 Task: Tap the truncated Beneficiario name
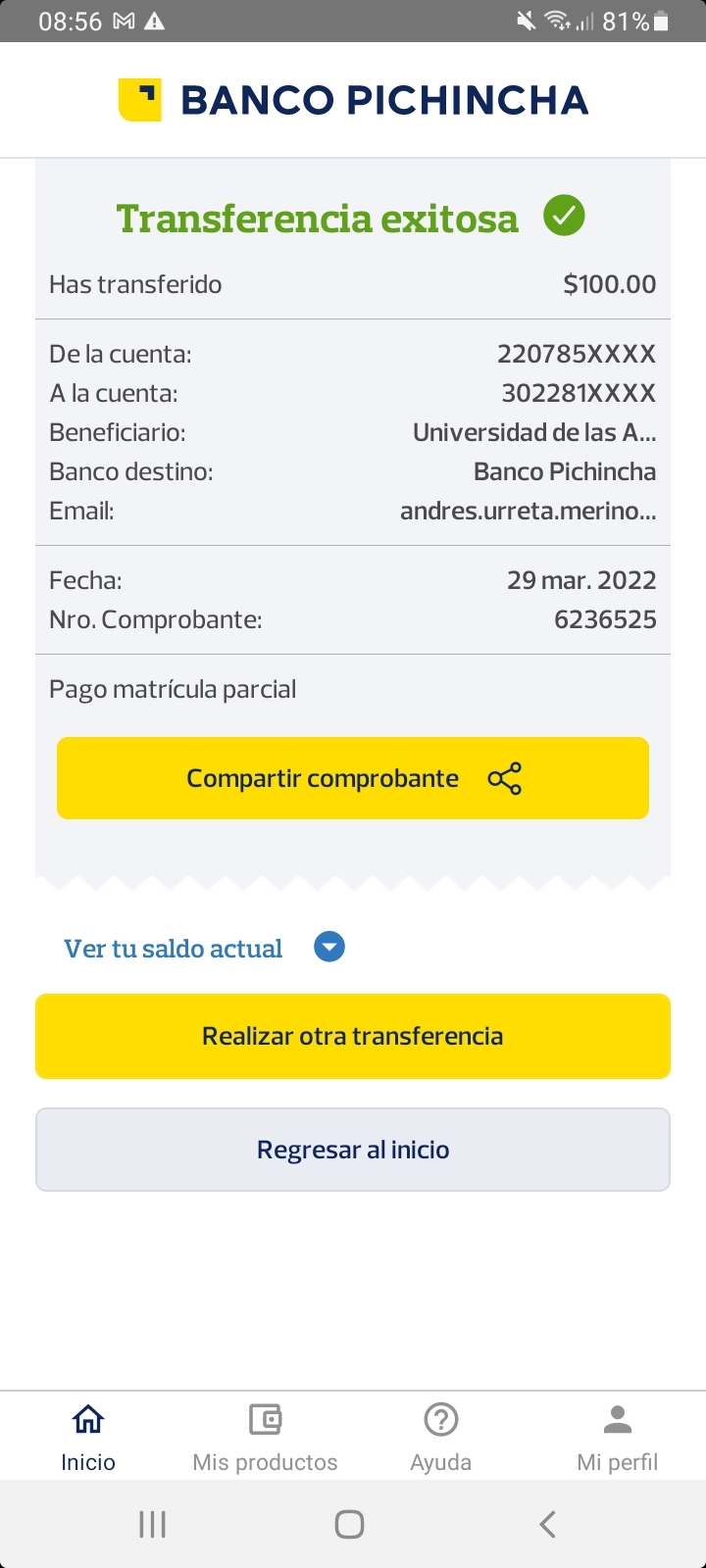[534, 432]
